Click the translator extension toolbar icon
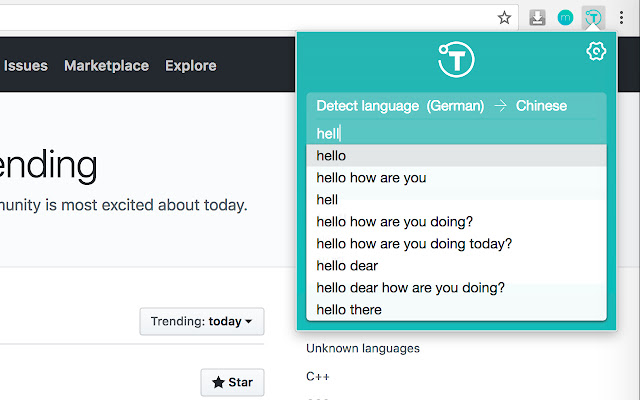640x400 pixels. pyautogui.click(x=593, y=17)
